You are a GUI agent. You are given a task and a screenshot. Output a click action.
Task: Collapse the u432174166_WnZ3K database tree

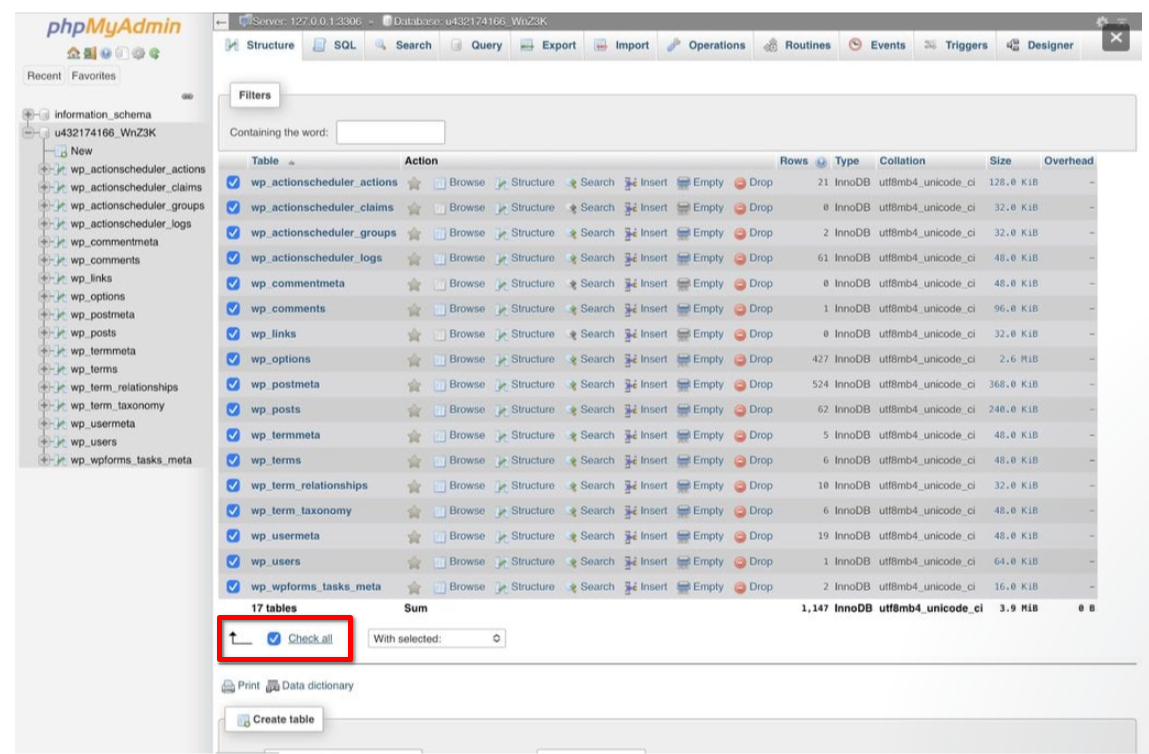28,133
